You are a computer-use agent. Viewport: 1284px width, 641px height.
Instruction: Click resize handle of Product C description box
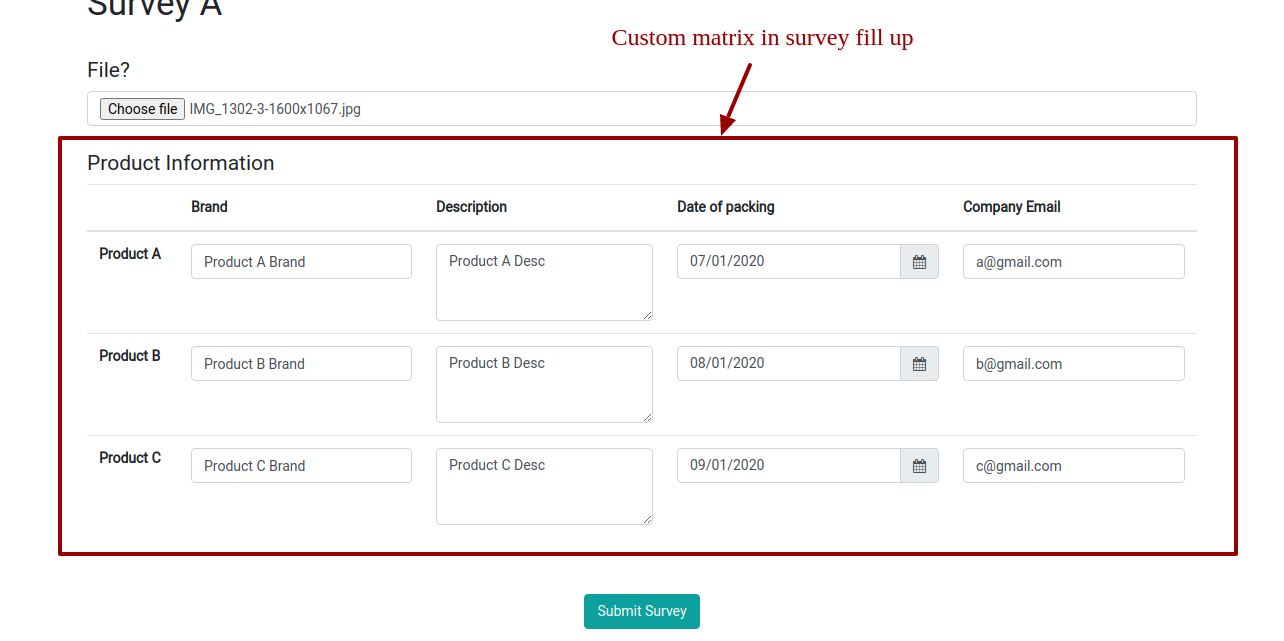pyautogui.click(x=647, y=519)
